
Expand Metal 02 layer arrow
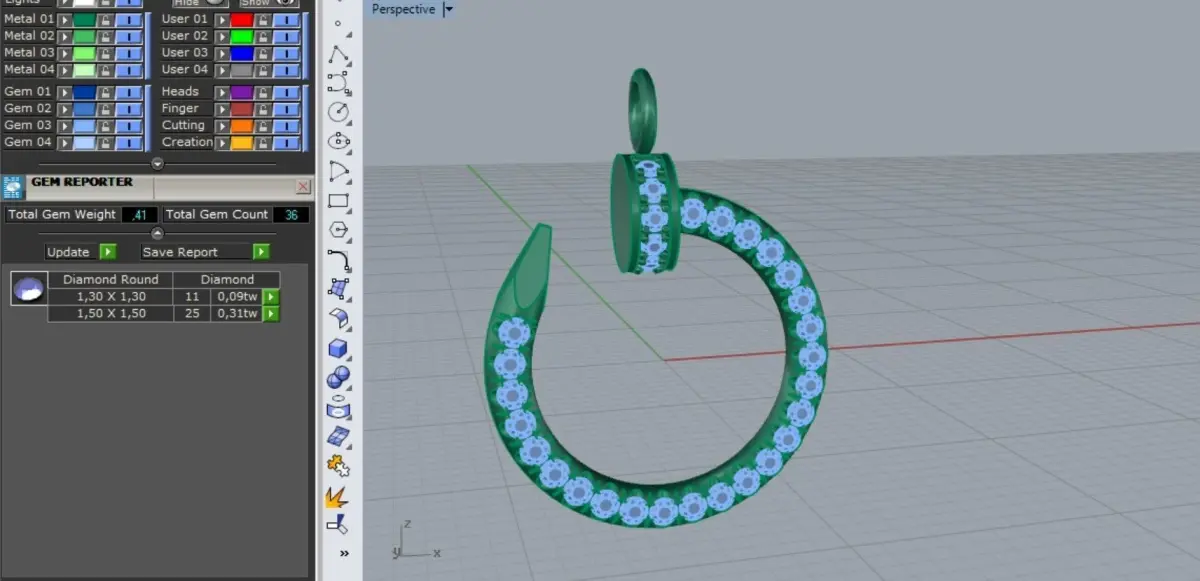coord(64,36)
